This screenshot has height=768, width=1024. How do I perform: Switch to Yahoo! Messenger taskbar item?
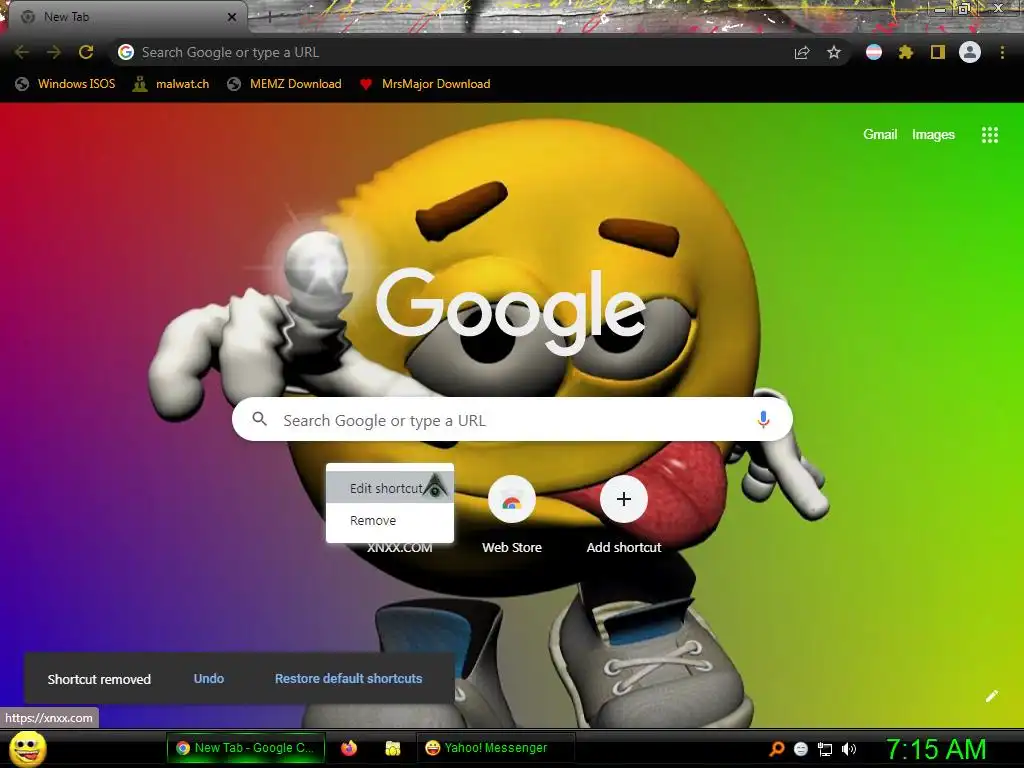[x=496, y=748]
